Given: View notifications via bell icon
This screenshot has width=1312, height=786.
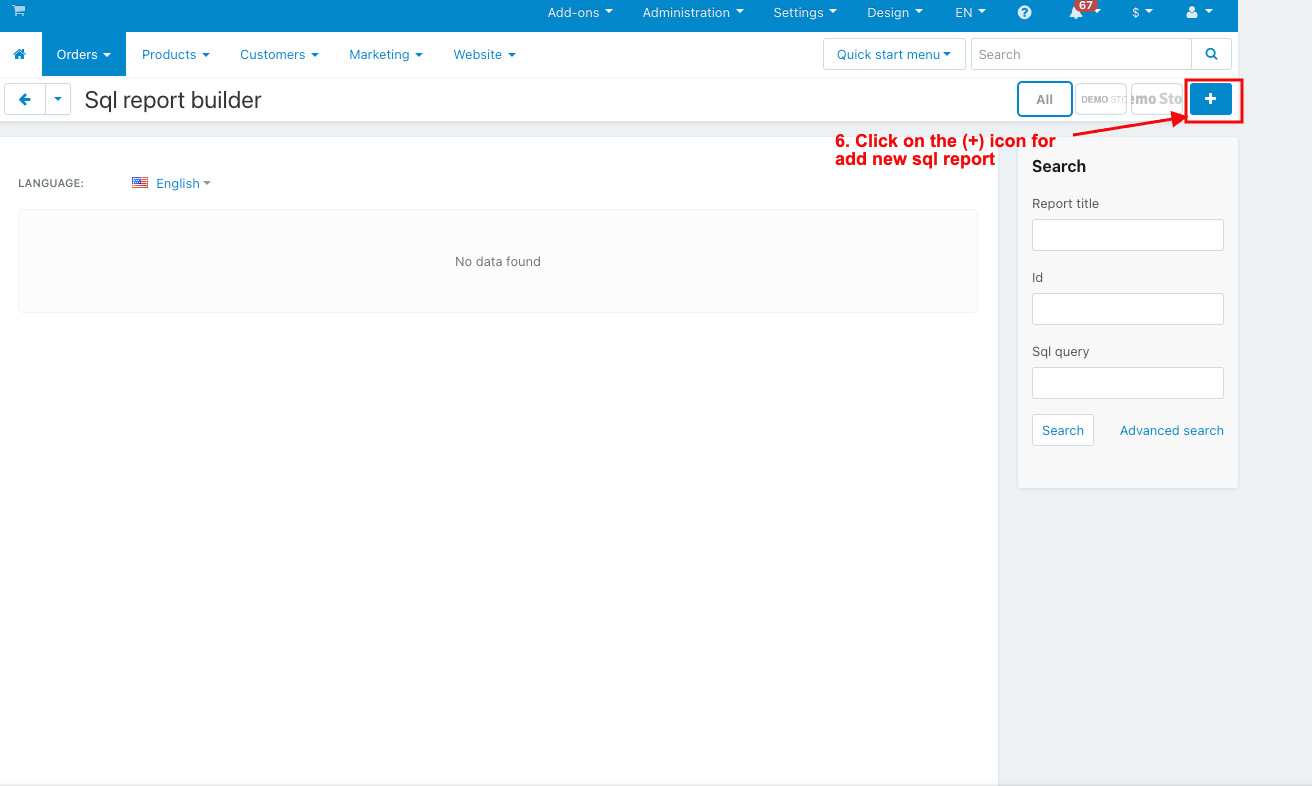Looking at the screenshot, I should point(1077,13).
